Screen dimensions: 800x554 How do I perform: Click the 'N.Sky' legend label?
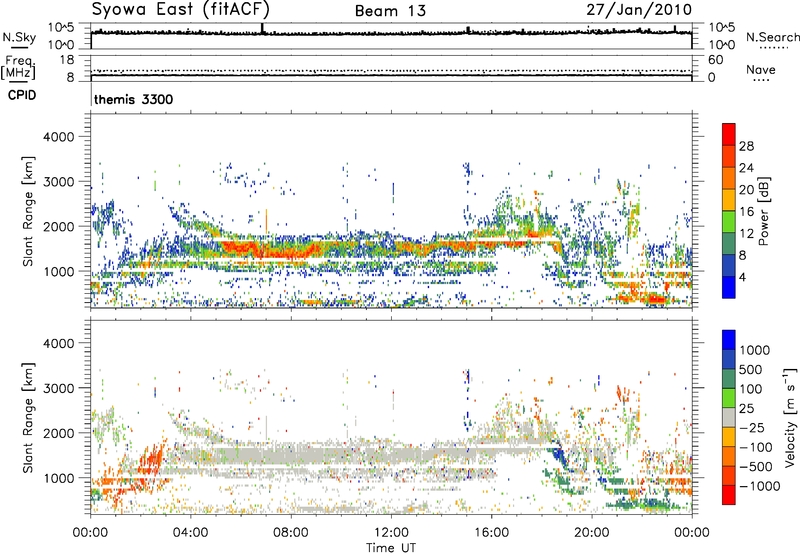(19, 37)
